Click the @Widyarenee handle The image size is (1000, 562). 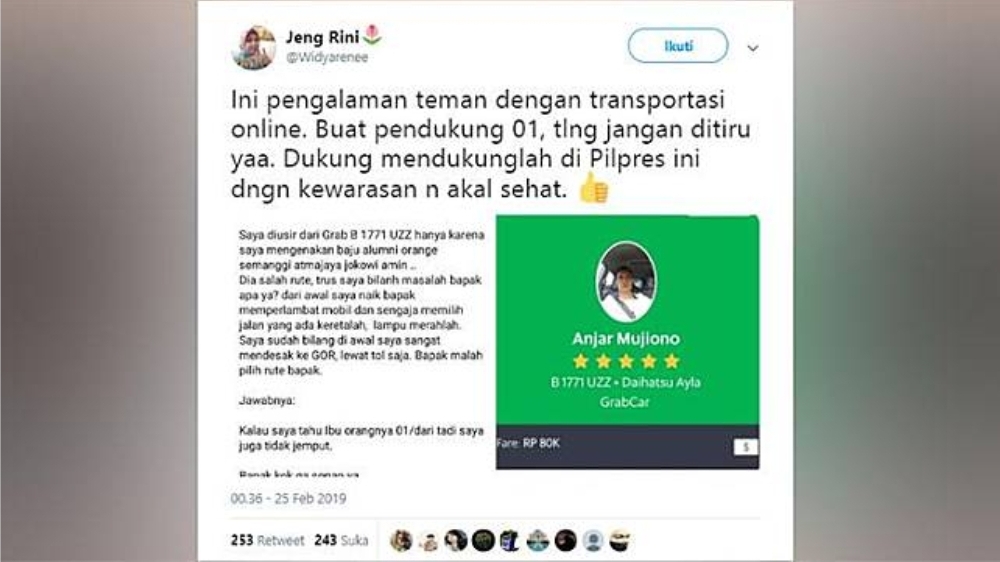tap(327, 57)
